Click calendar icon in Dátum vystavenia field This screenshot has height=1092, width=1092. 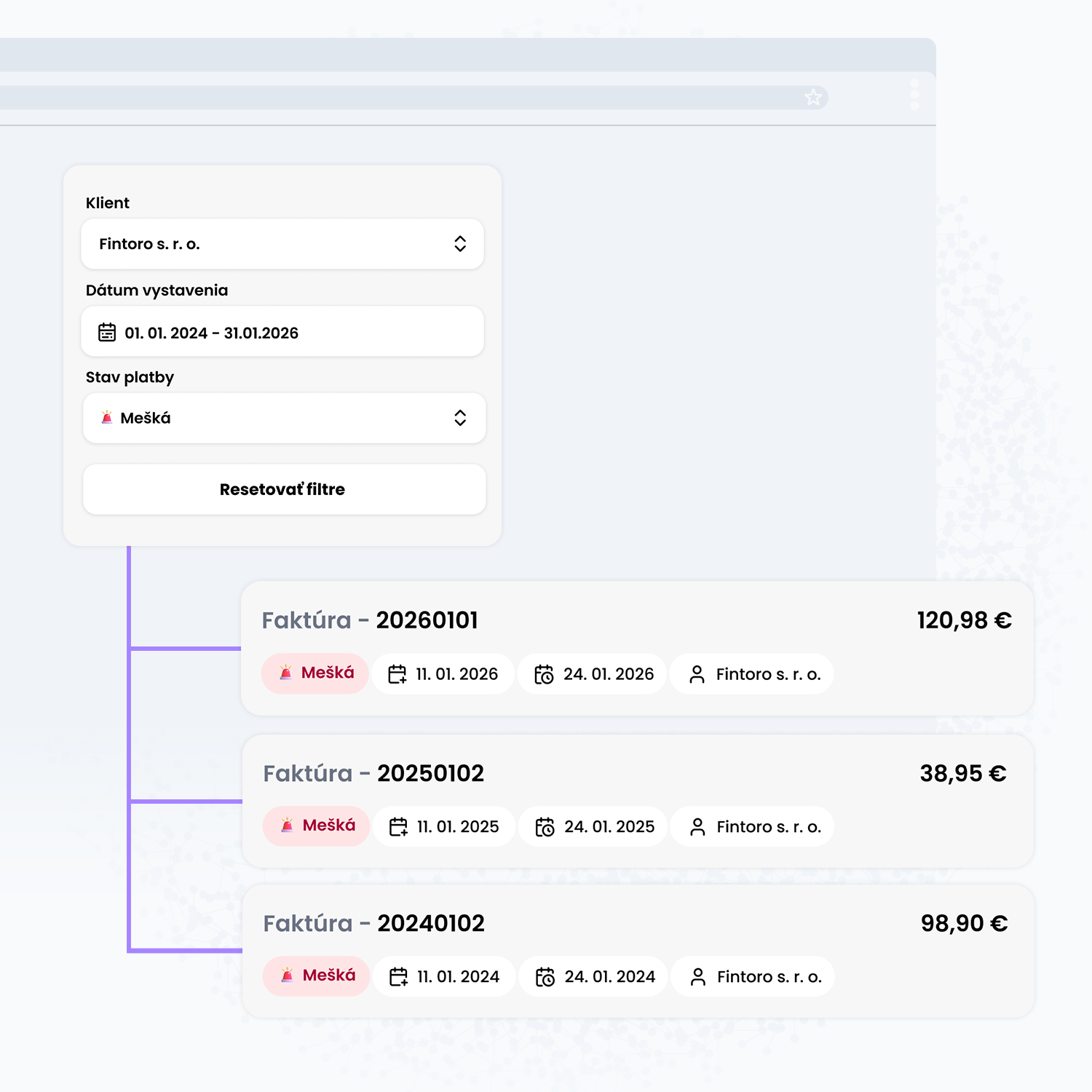tap(107, 333)
